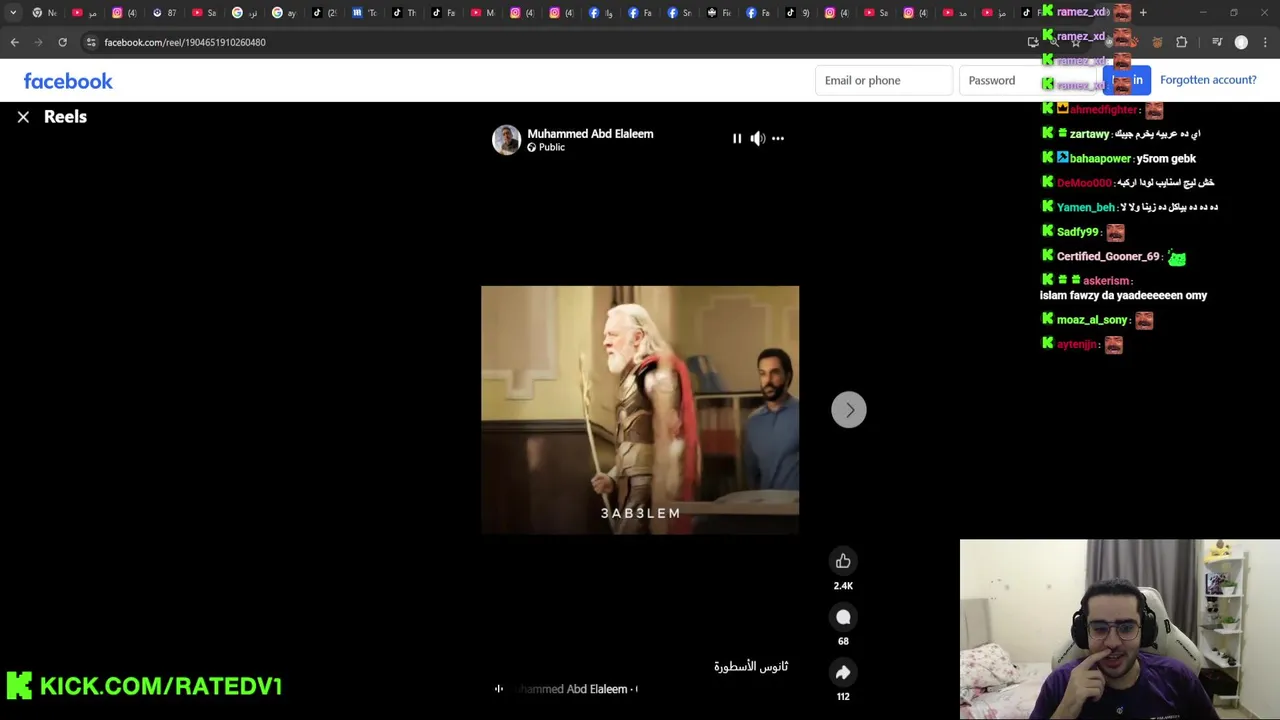Open the Chrome Extensions puzzle icon

point(1182,42)
